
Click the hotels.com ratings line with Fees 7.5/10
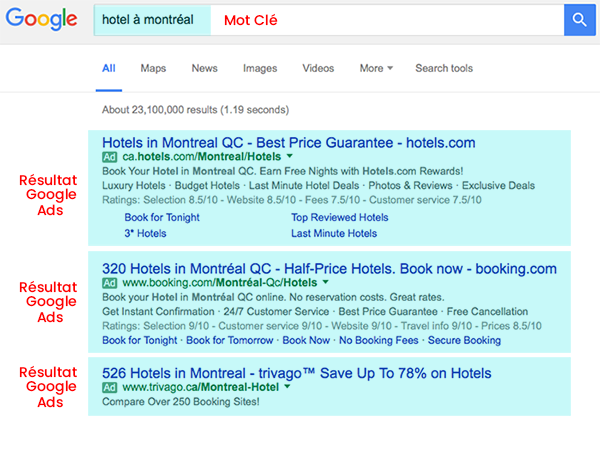coord(292,200)
